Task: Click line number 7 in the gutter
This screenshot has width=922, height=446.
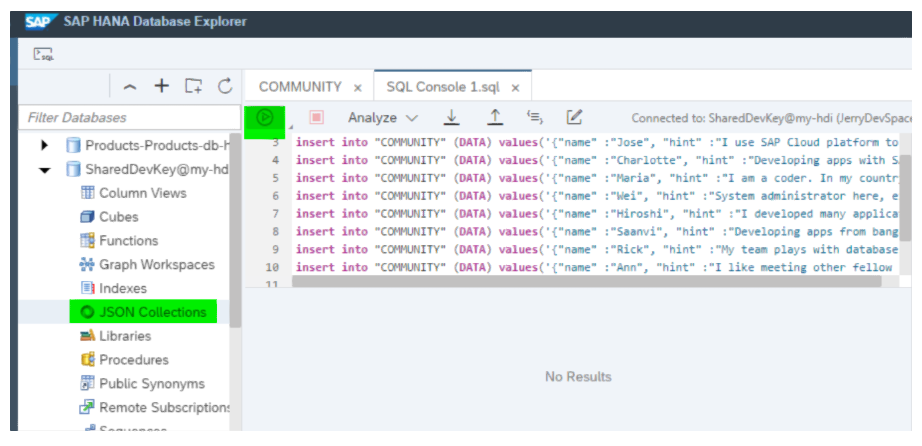Action: 275,214
